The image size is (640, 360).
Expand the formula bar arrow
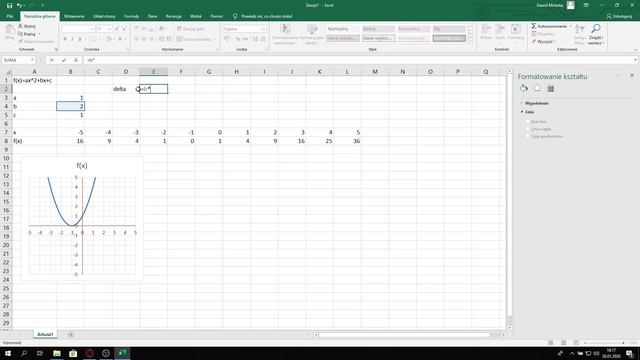(x=636, y=60)
